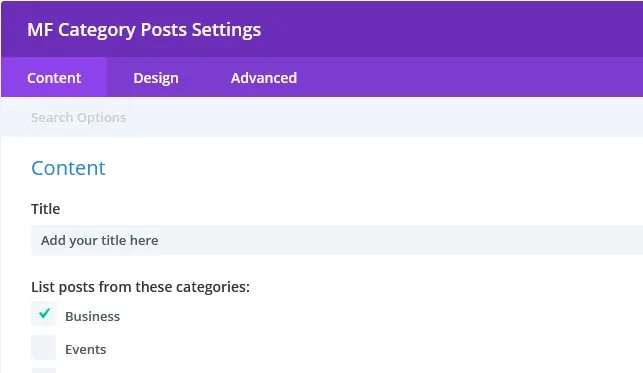
Task: Open the Design tab
Action: [x=156, y=77]
